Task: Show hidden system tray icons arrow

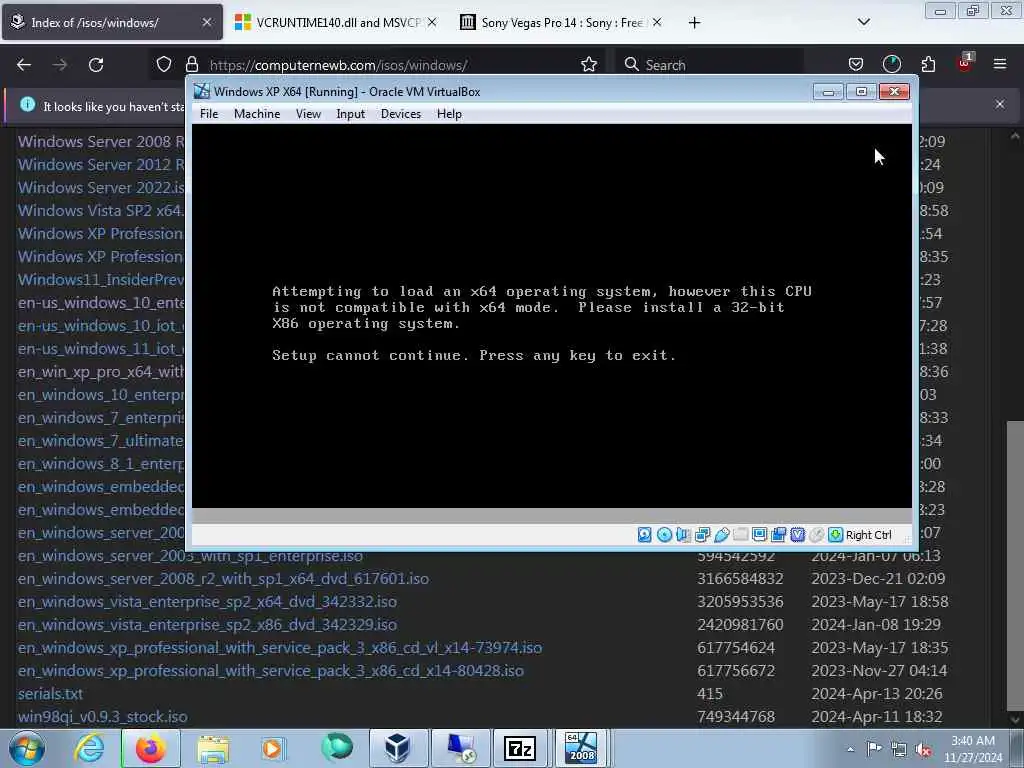Action: pyautogui.click(x=850, y=749)
